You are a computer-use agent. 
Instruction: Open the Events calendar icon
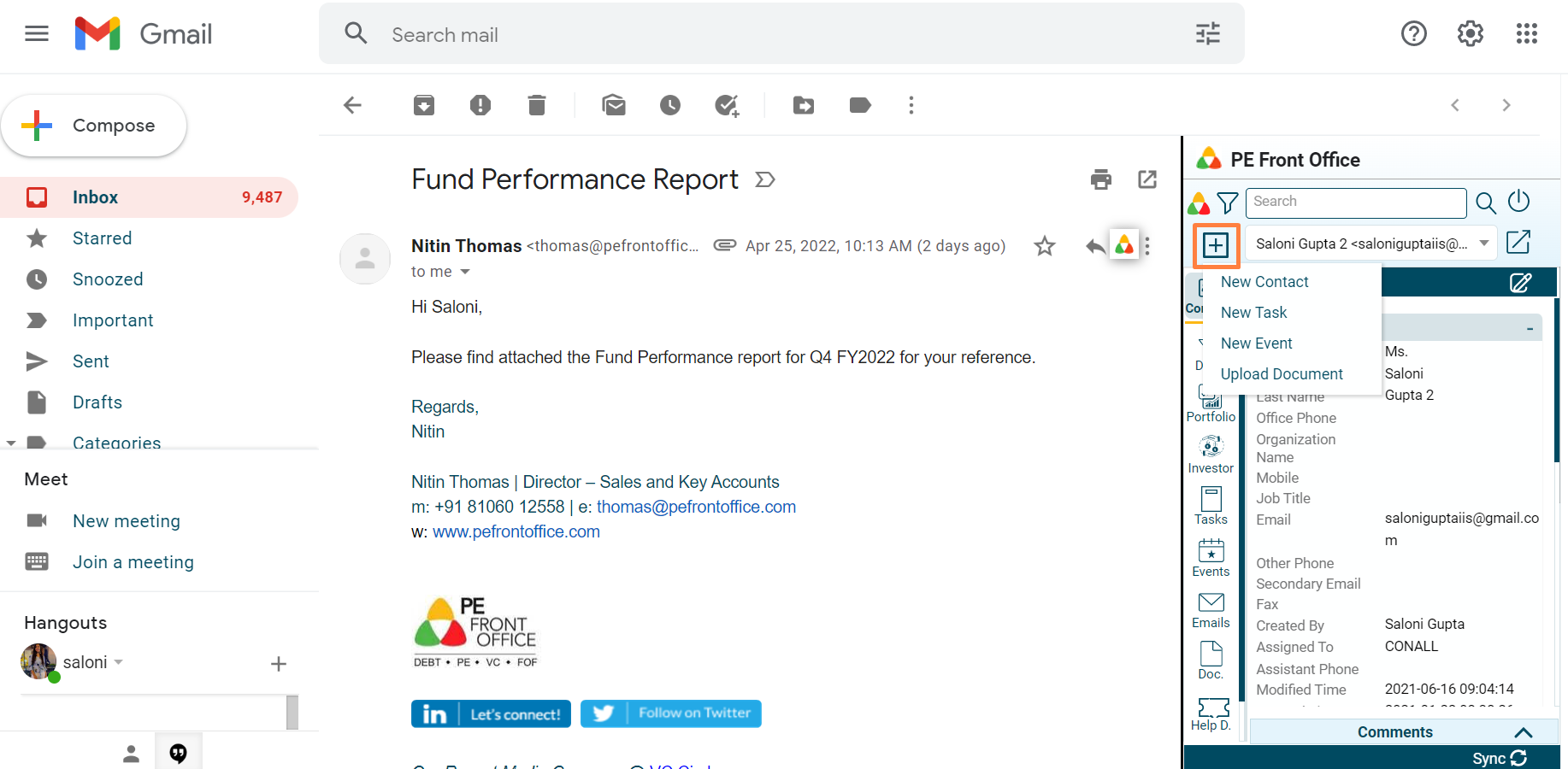click(x=1211, y=558)
